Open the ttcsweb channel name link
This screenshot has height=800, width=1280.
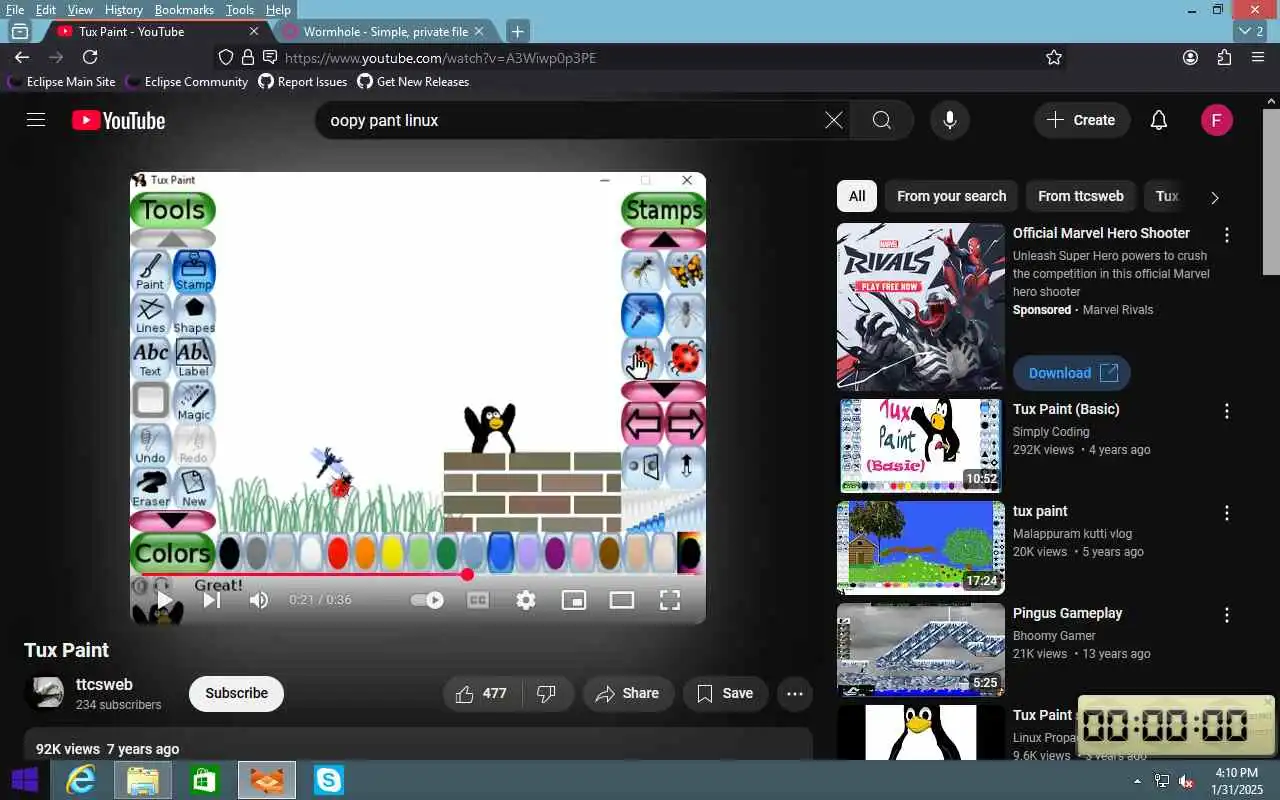click(x=104, y=685)
